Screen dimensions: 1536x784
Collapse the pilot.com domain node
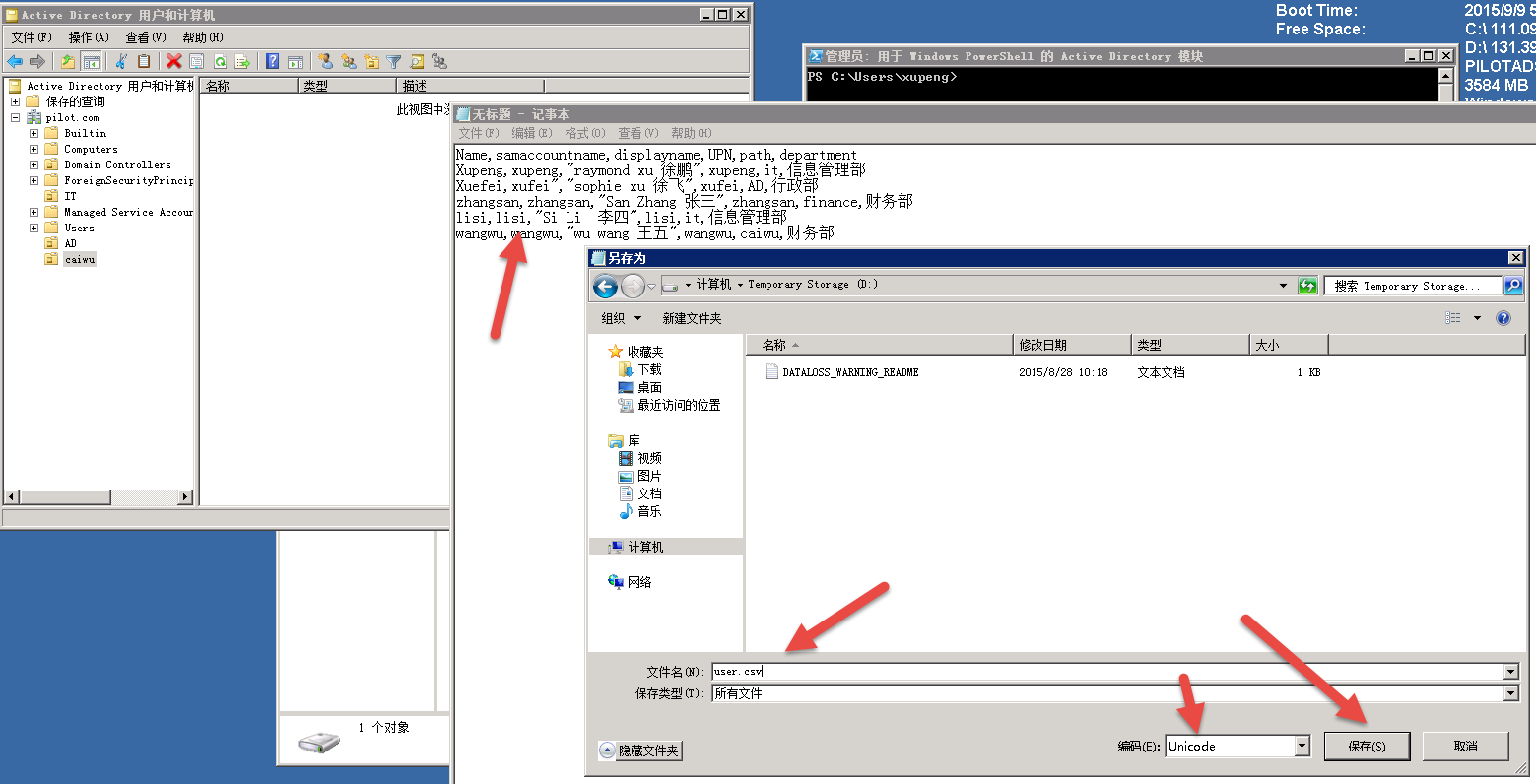click(x=15, y=117)
